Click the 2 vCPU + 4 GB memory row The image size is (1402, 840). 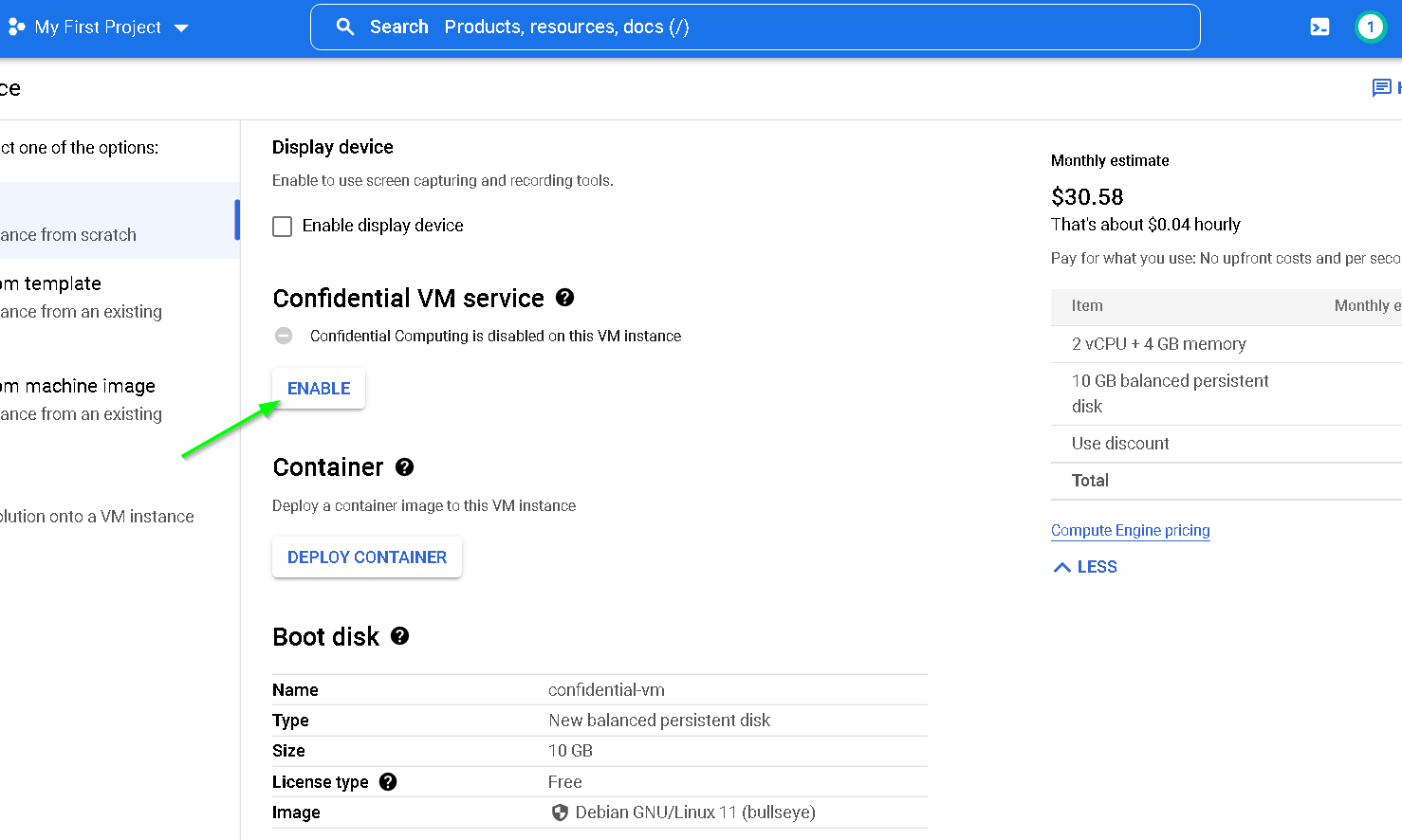[1227, 344]
